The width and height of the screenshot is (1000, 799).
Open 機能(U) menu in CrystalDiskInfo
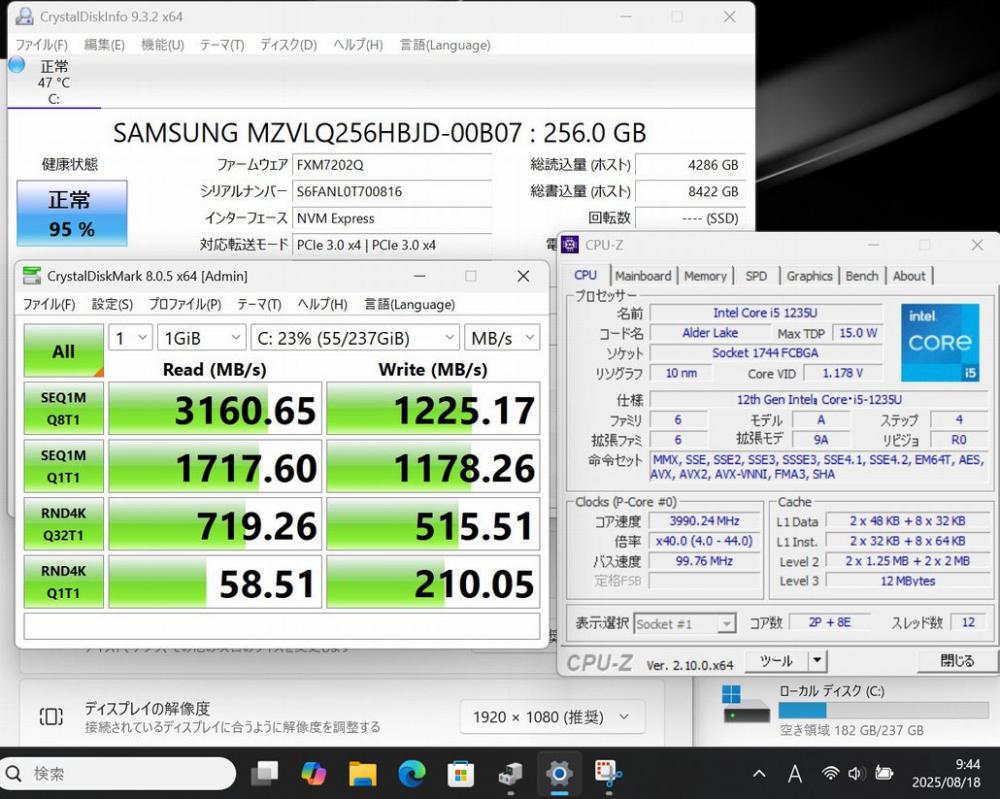[x=163, y=45]
